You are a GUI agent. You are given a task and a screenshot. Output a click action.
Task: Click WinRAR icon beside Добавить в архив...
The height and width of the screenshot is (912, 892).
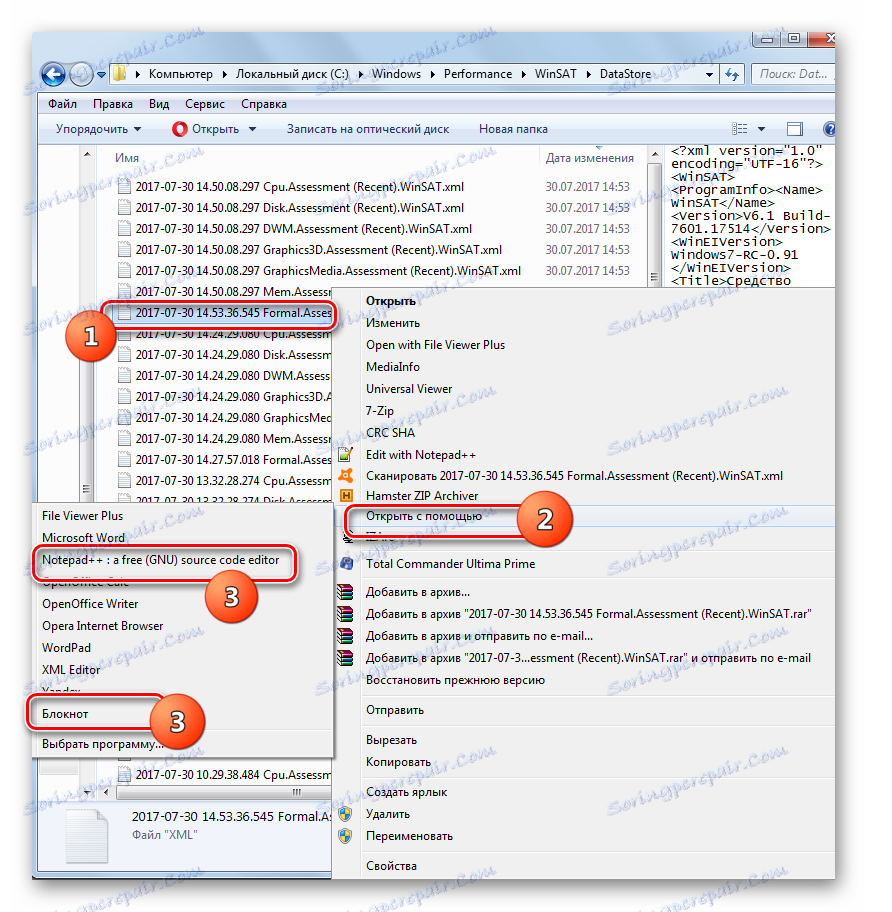pyautogui.click(x=345, y=592)
